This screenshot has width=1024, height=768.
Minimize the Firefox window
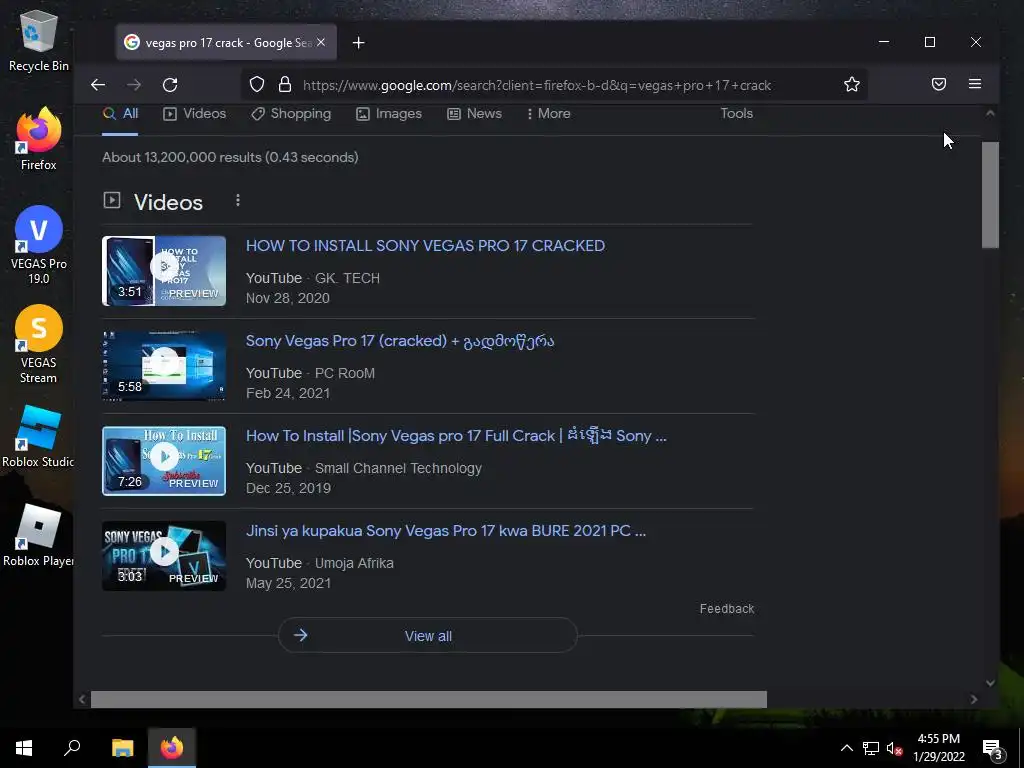[884, 42]
